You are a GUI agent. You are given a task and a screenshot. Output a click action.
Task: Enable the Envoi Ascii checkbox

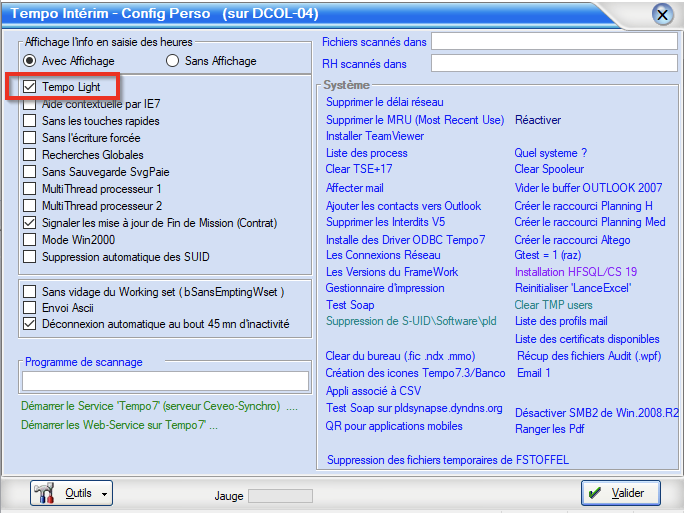click(30, 308)
